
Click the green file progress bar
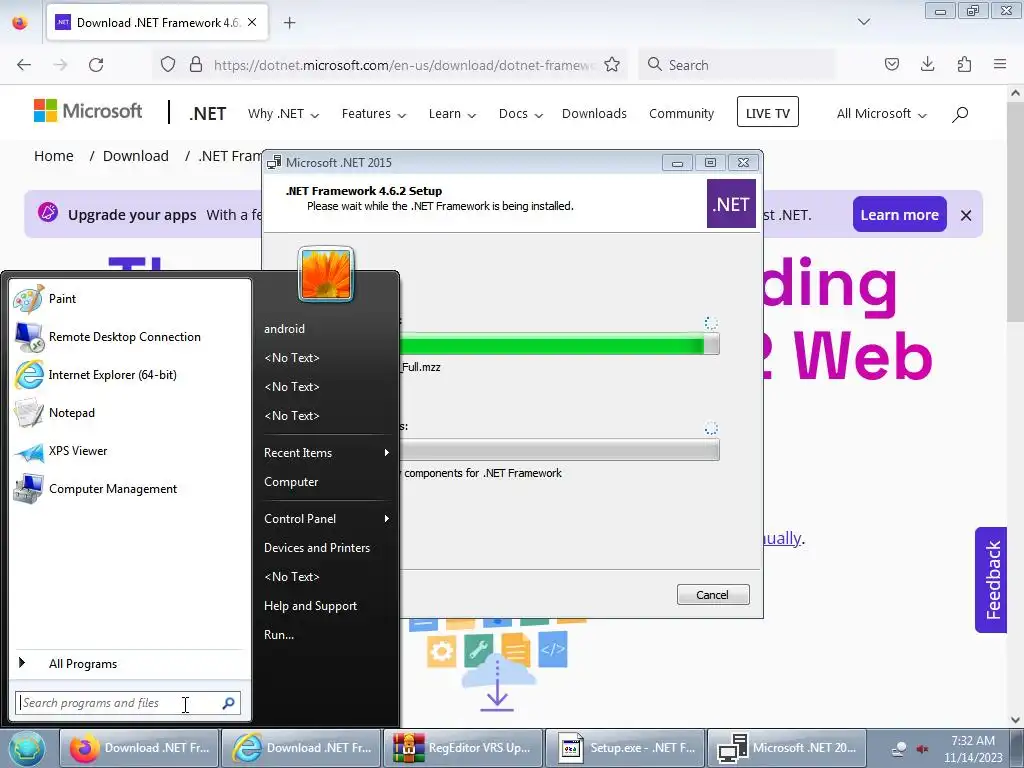[x=559, y=344]
